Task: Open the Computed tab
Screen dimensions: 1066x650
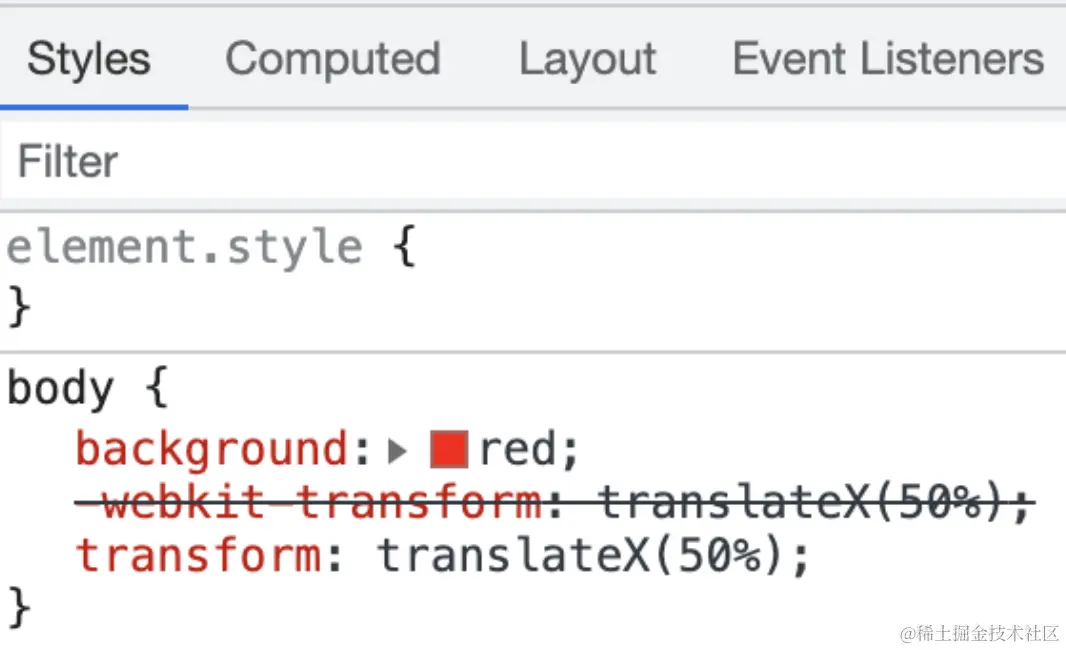Action: point(333,58)
